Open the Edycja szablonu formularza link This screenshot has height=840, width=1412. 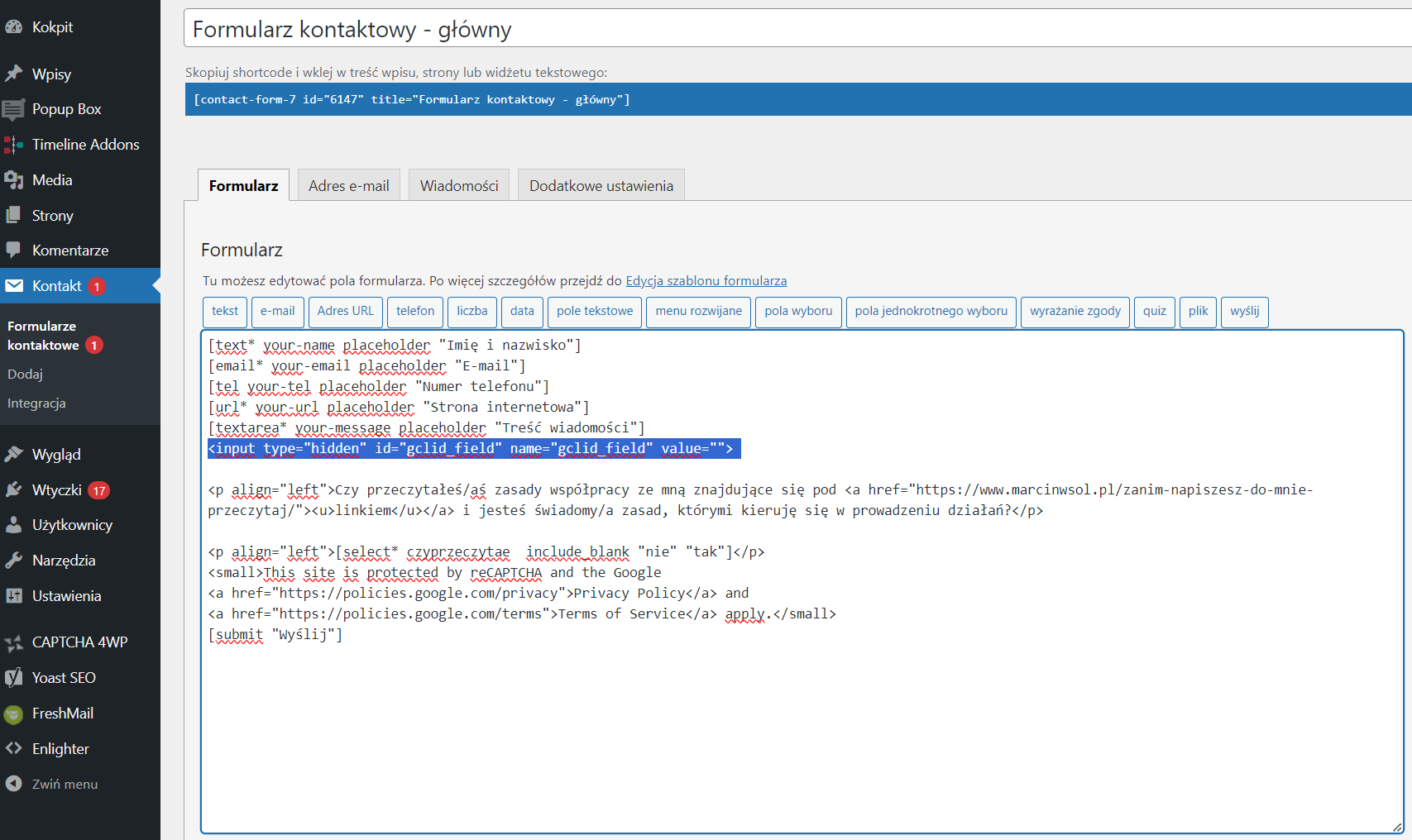pyautogui.click(x=706, y=281)
